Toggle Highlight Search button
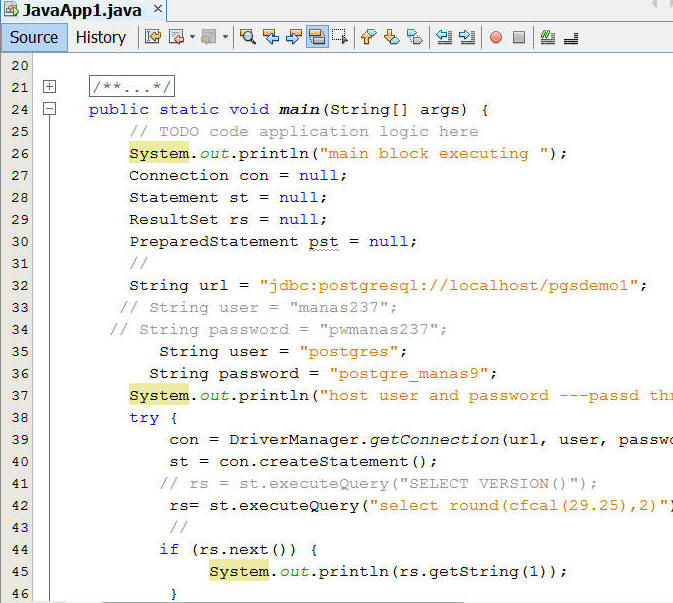The width and height of the screenshot is (673, 603). [x=317, y=37]
